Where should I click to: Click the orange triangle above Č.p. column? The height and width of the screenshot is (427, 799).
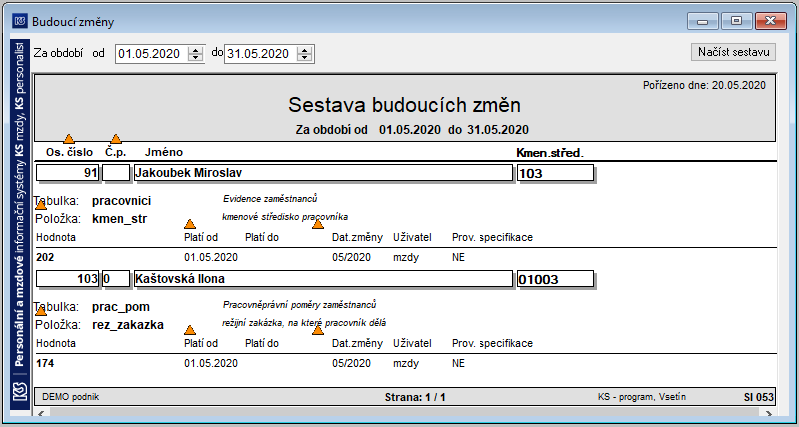click(116, 139)
